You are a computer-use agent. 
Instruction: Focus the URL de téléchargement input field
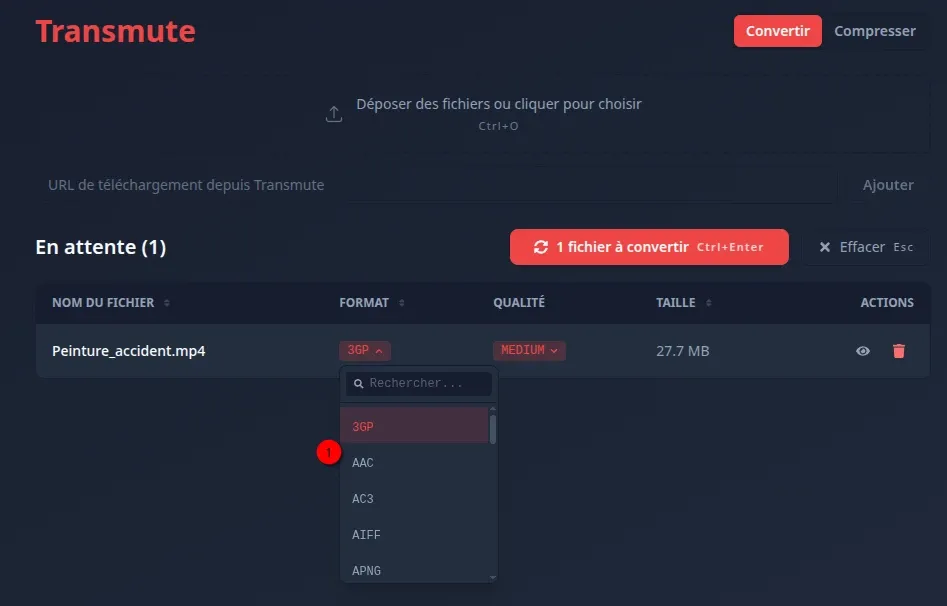pos(437,185)
